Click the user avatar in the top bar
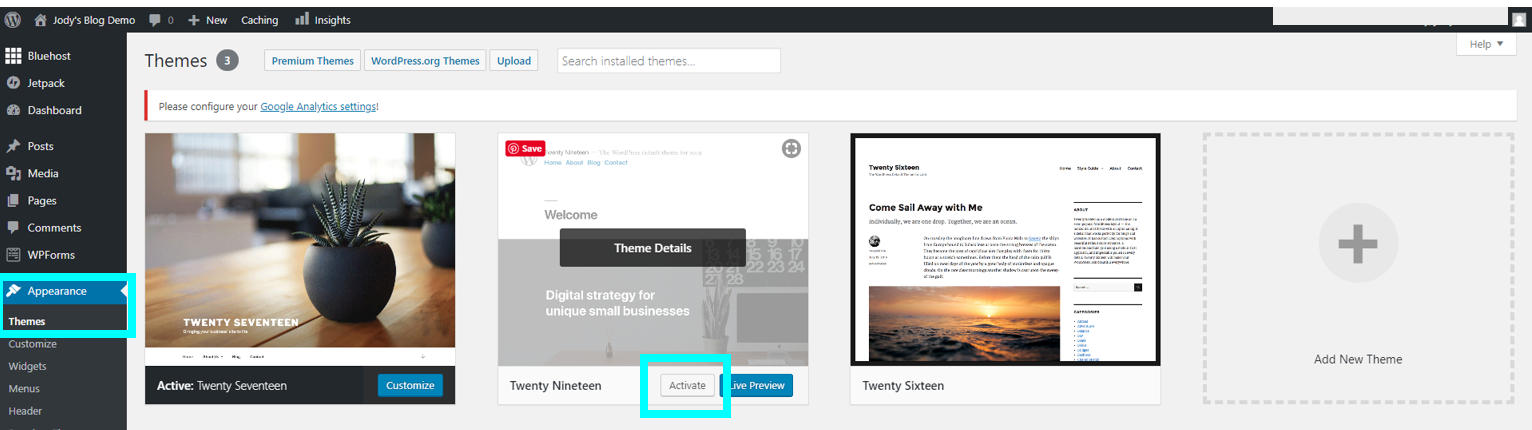This screenshot has width=1532, height=430. pyautogui.click(x=1519, y=19)
